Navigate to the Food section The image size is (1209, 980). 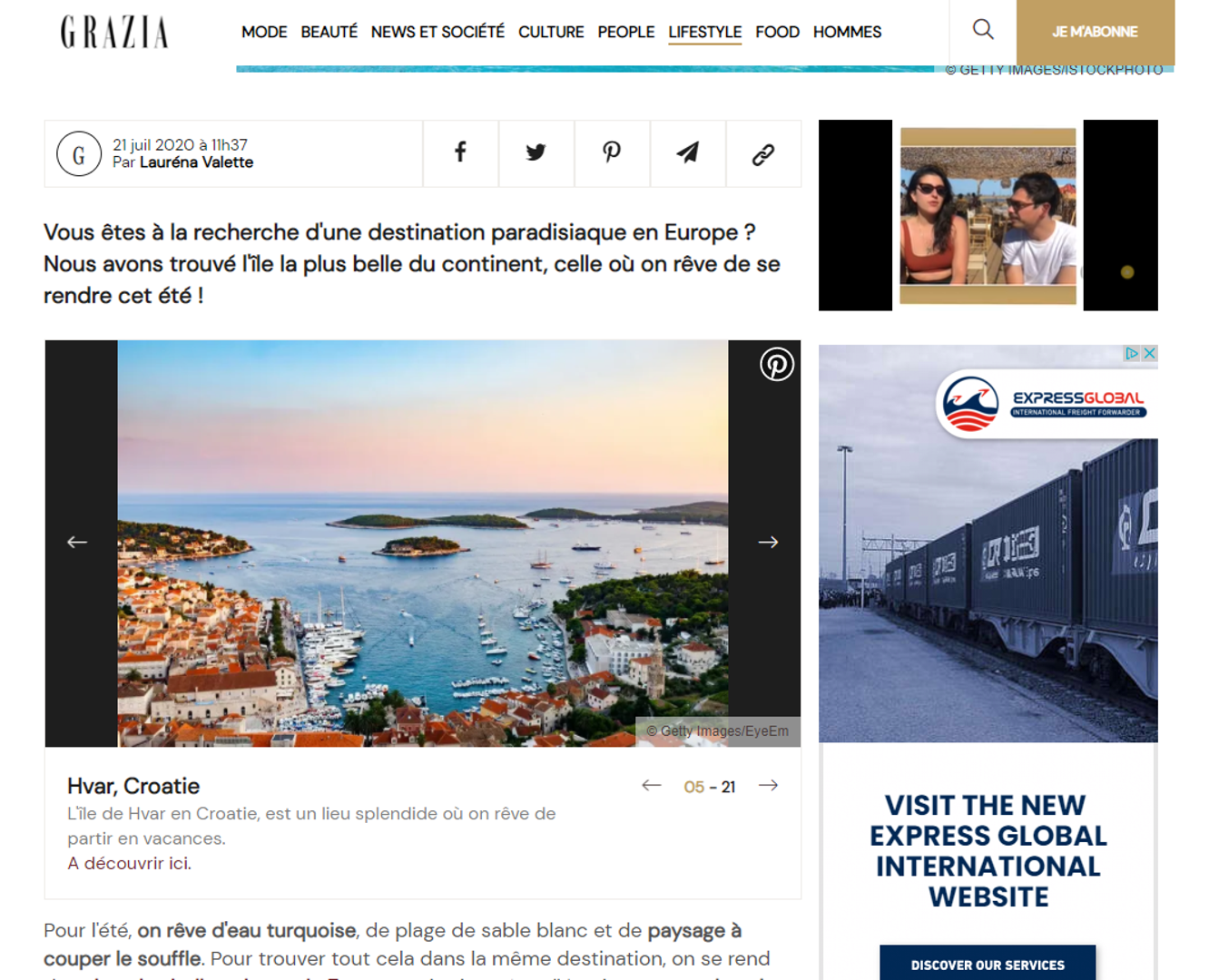click(777, 32)
